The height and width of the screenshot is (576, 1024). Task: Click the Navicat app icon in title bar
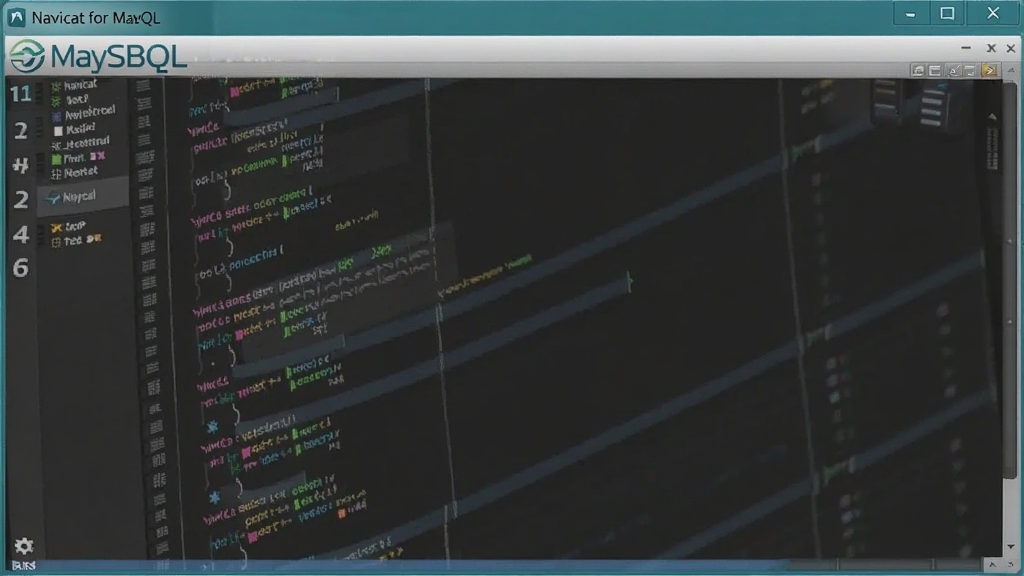[x=16, y=18]
